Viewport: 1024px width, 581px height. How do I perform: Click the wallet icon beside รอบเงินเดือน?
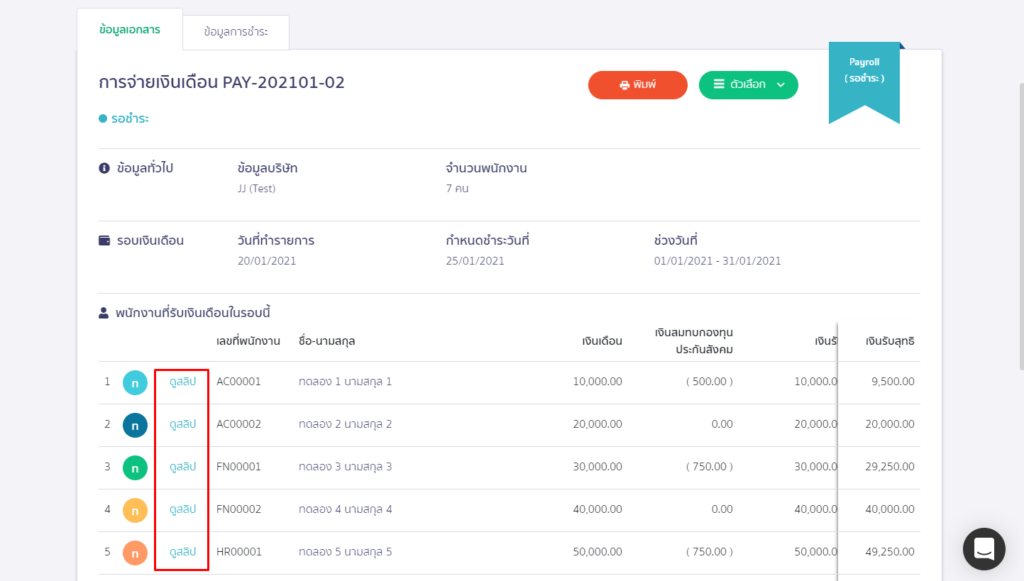(x=104, y=240)
